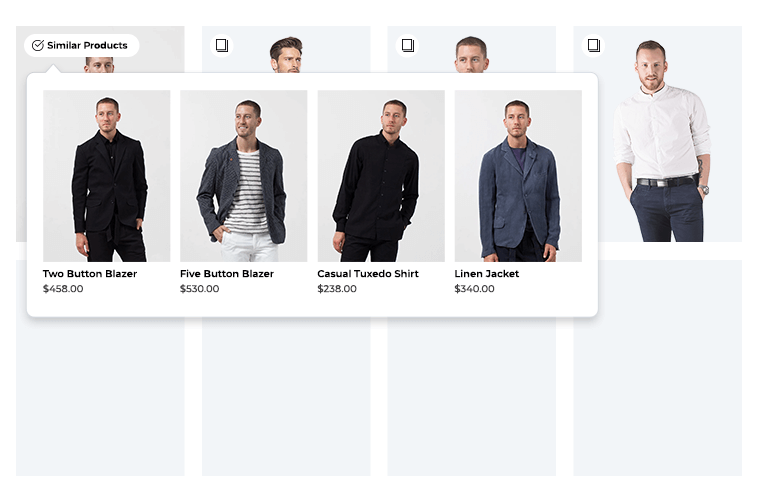Click the third product card's model image
This screenshot has width=758, height=493.
pyautogui.click(x=472, y=53)
